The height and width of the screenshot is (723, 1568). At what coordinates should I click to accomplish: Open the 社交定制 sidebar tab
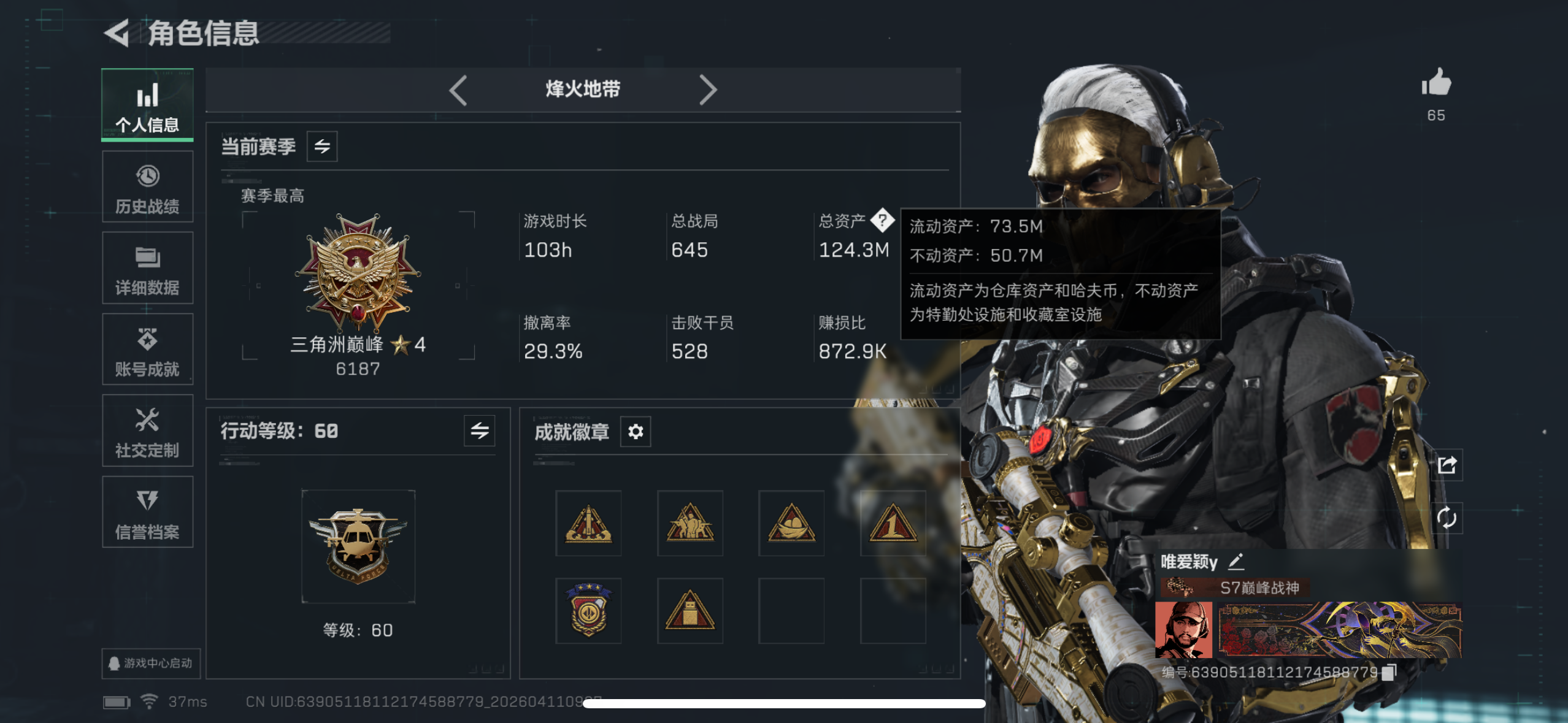(x=147, y=431)
